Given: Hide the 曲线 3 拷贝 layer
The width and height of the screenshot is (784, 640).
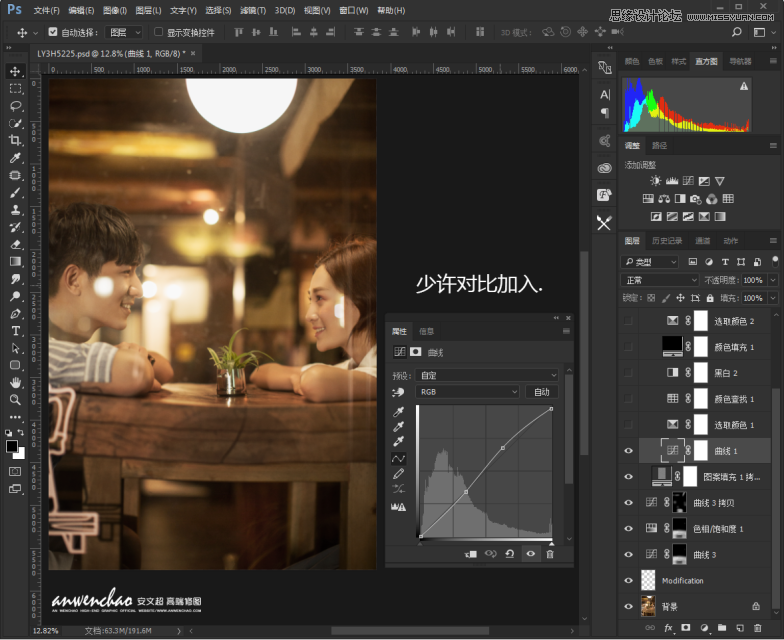Looking at the screenshot, I should click(628, 503).
